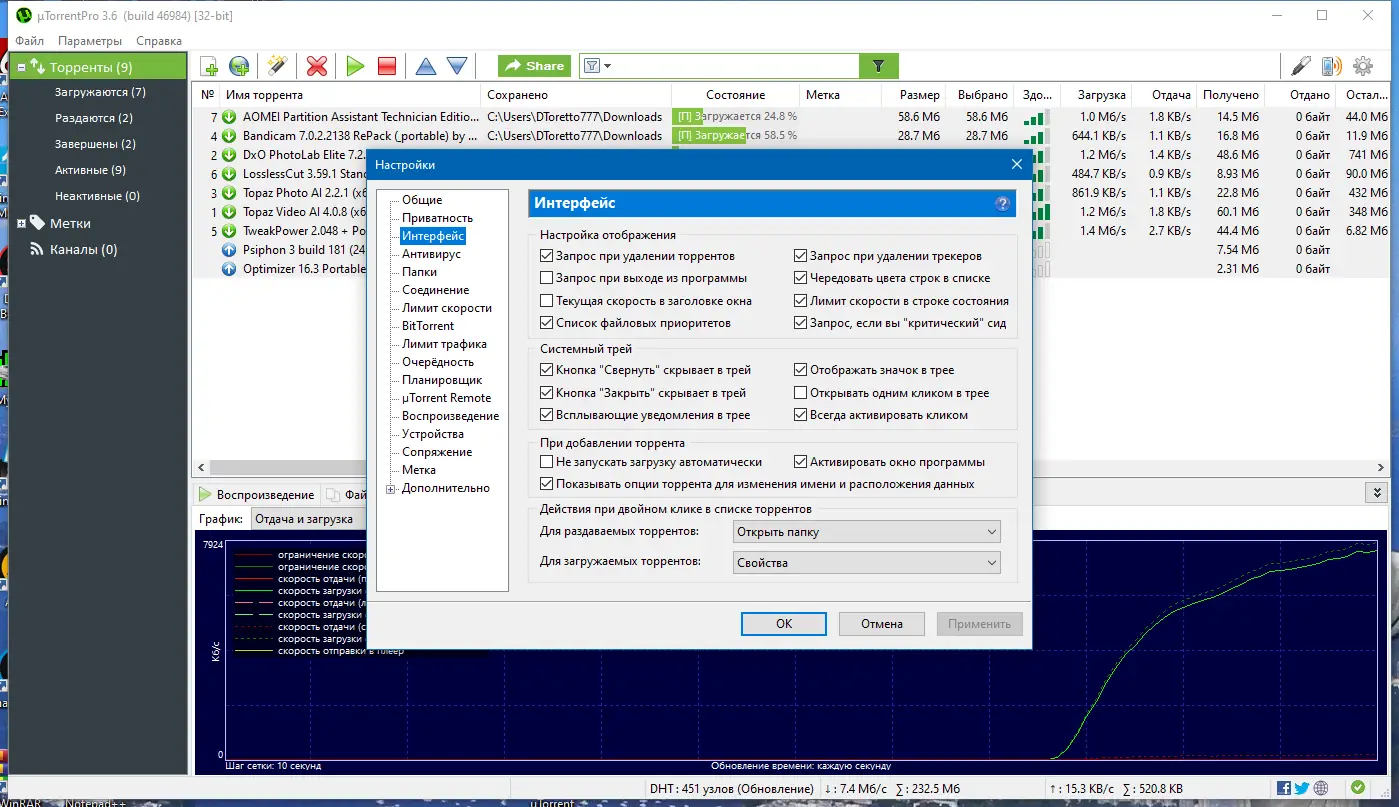This screenshot has height=807, width=1399.
Task: Click the green 'Share' button
Action: (533, 65)
